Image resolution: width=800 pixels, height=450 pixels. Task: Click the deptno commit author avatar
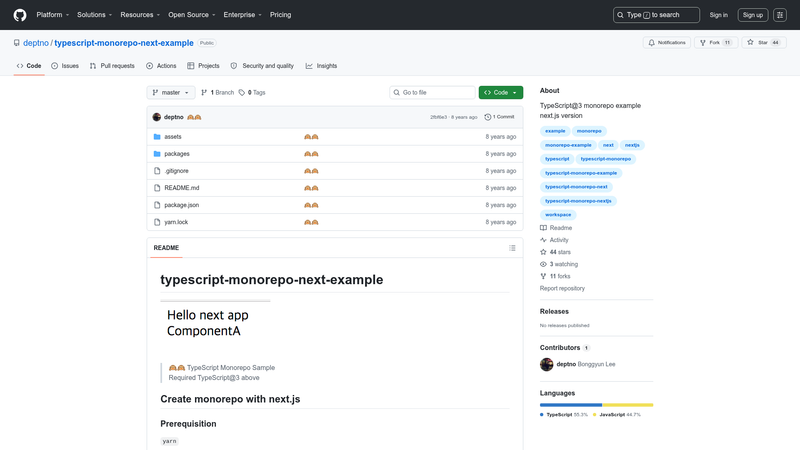(157, 117)
